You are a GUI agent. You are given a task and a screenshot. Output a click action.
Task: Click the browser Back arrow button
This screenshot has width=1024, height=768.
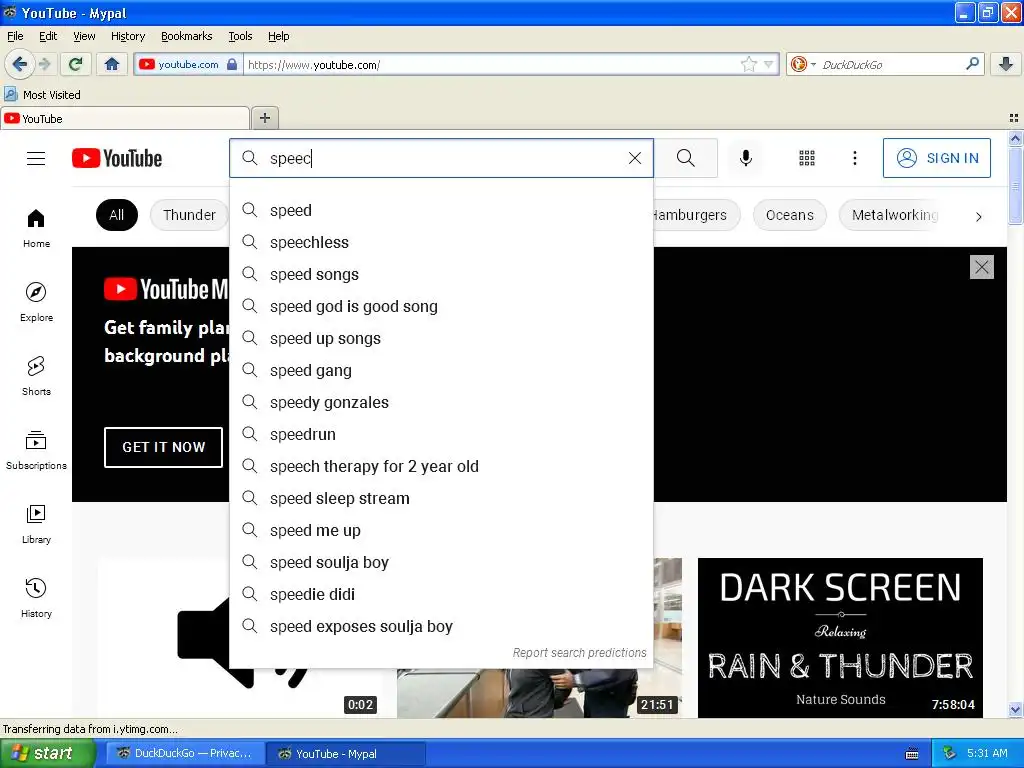pyautogui.click(x=19, y=64)
